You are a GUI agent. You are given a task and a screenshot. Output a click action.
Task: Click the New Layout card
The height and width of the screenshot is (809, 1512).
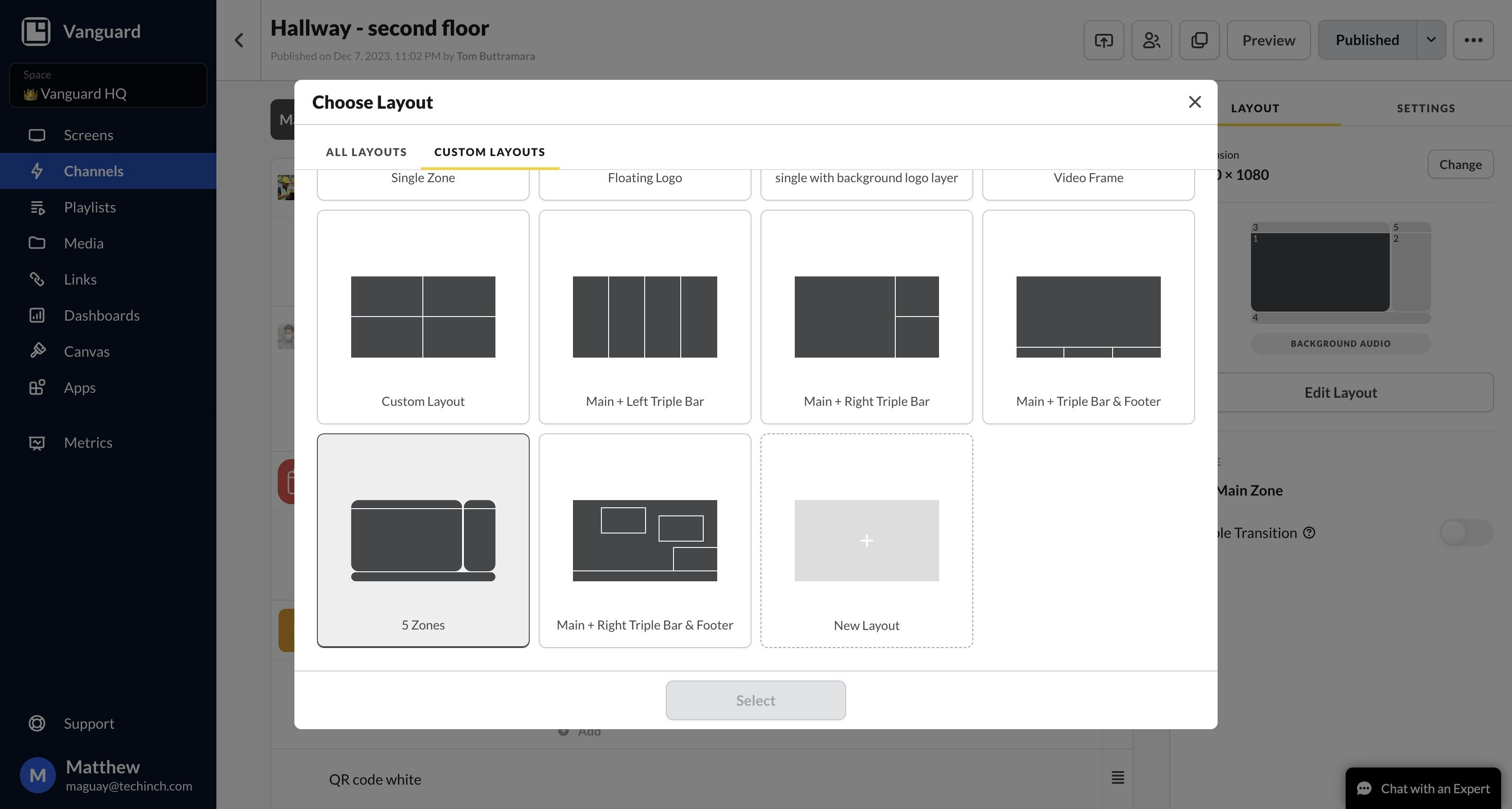pos(866,540)
